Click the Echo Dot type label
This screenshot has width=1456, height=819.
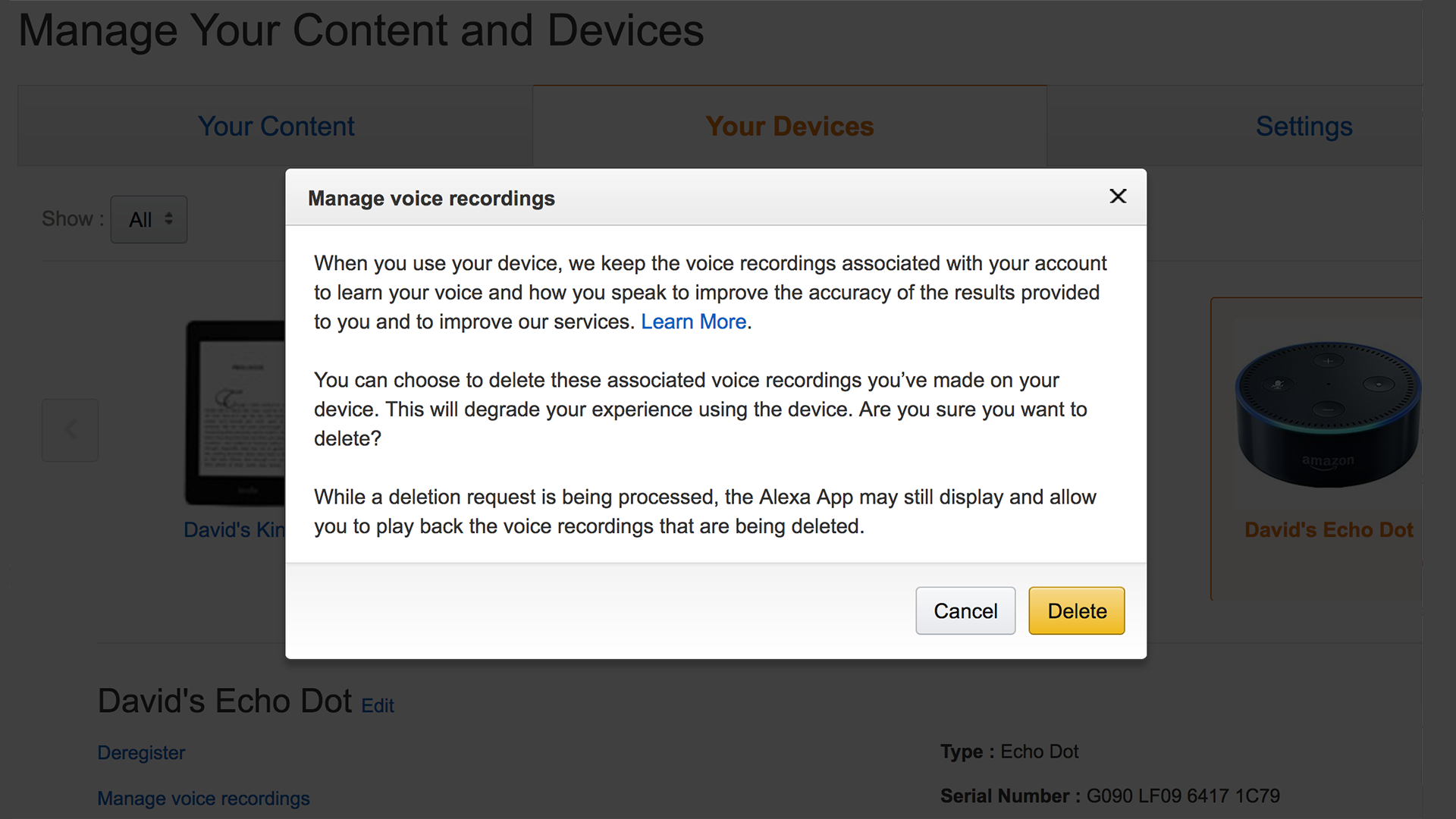(1040, 752)
